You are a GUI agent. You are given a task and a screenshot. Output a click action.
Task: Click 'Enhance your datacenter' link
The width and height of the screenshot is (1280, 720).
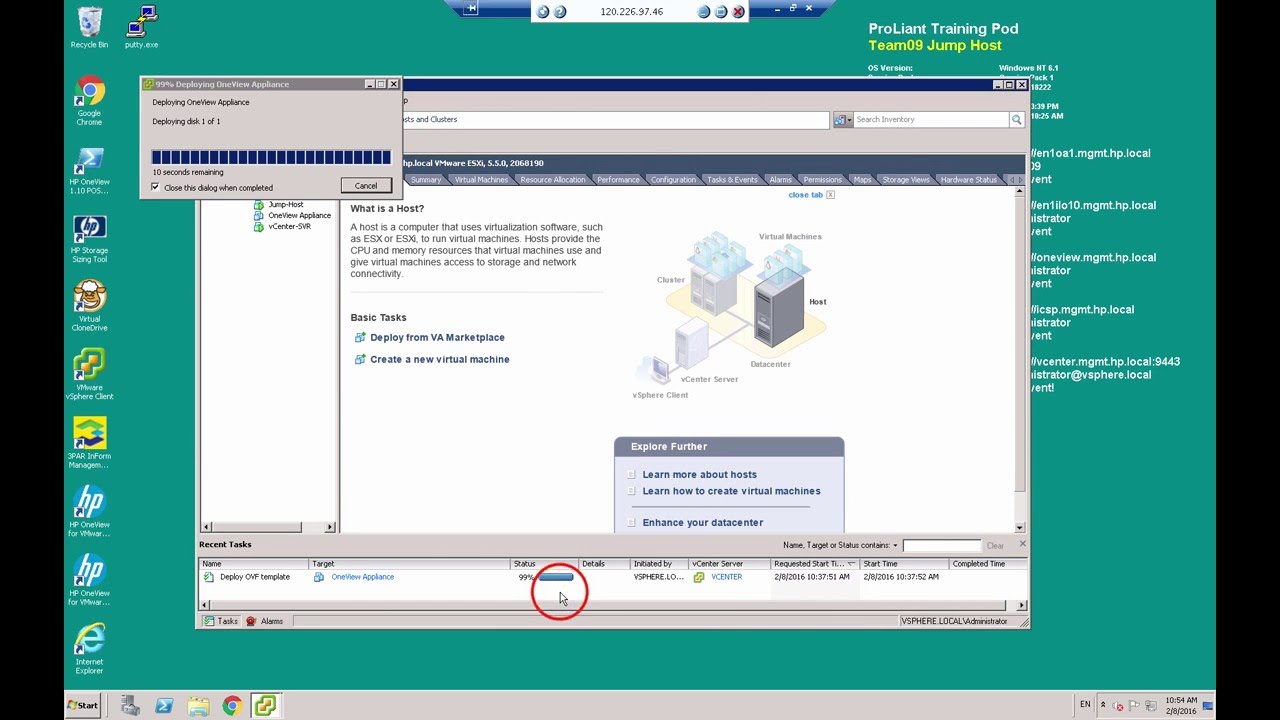(702, 523)
